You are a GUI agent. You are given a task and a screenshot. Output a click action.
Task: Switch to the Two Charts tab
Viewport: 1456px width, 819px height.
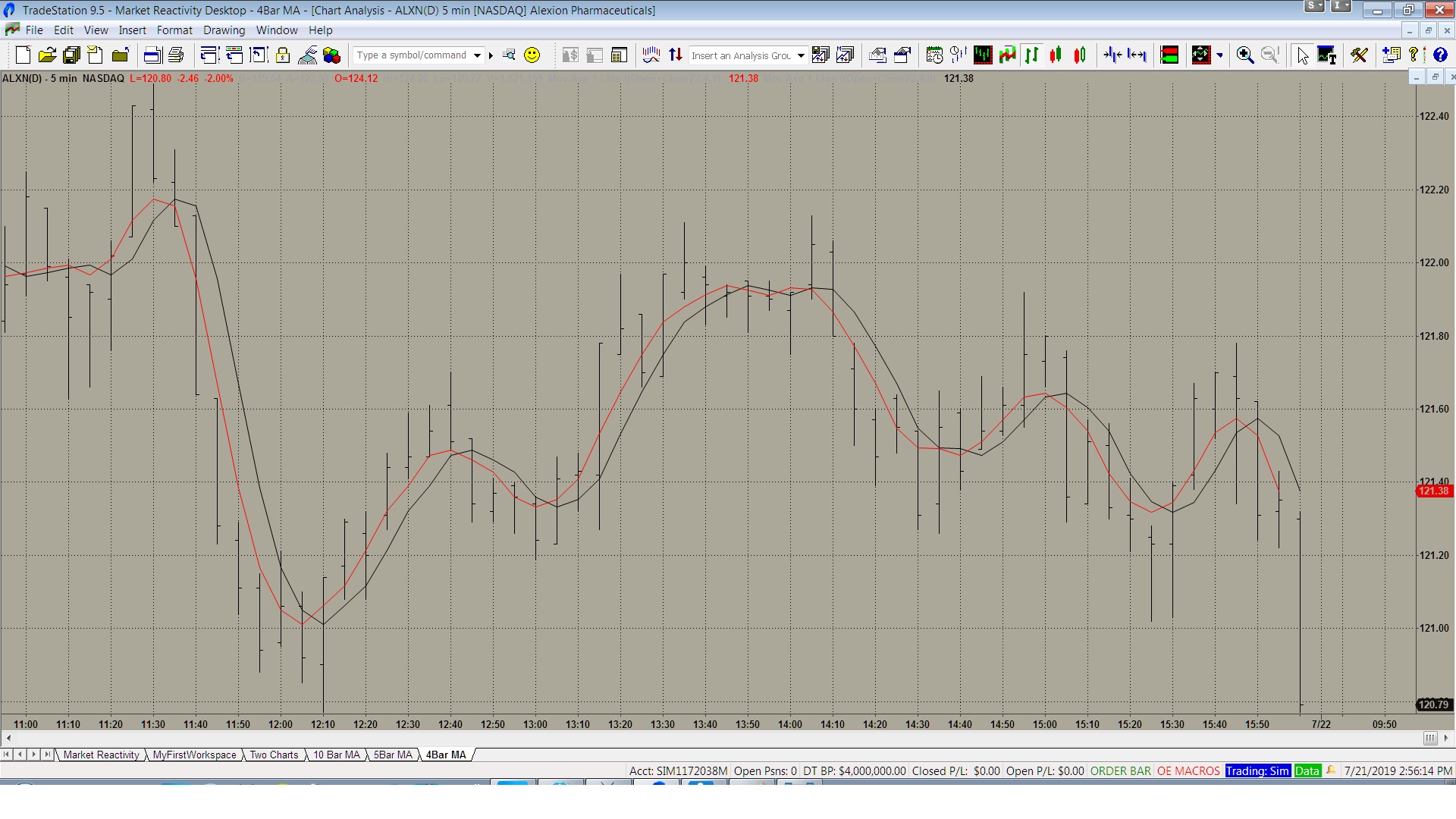point(274,755)
